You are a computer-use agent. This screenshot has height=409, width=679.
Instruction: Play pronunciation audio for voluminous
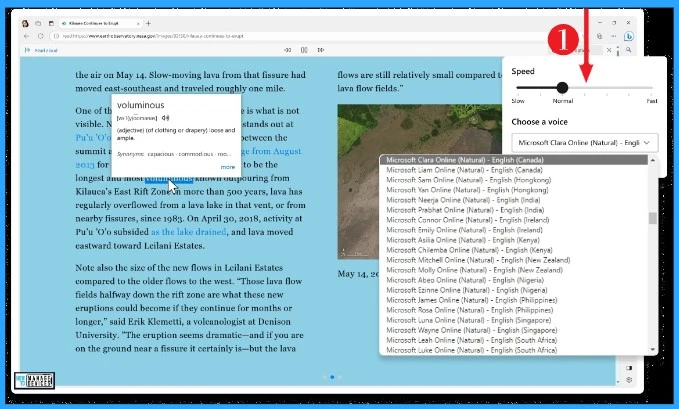(x=165, y=118)
